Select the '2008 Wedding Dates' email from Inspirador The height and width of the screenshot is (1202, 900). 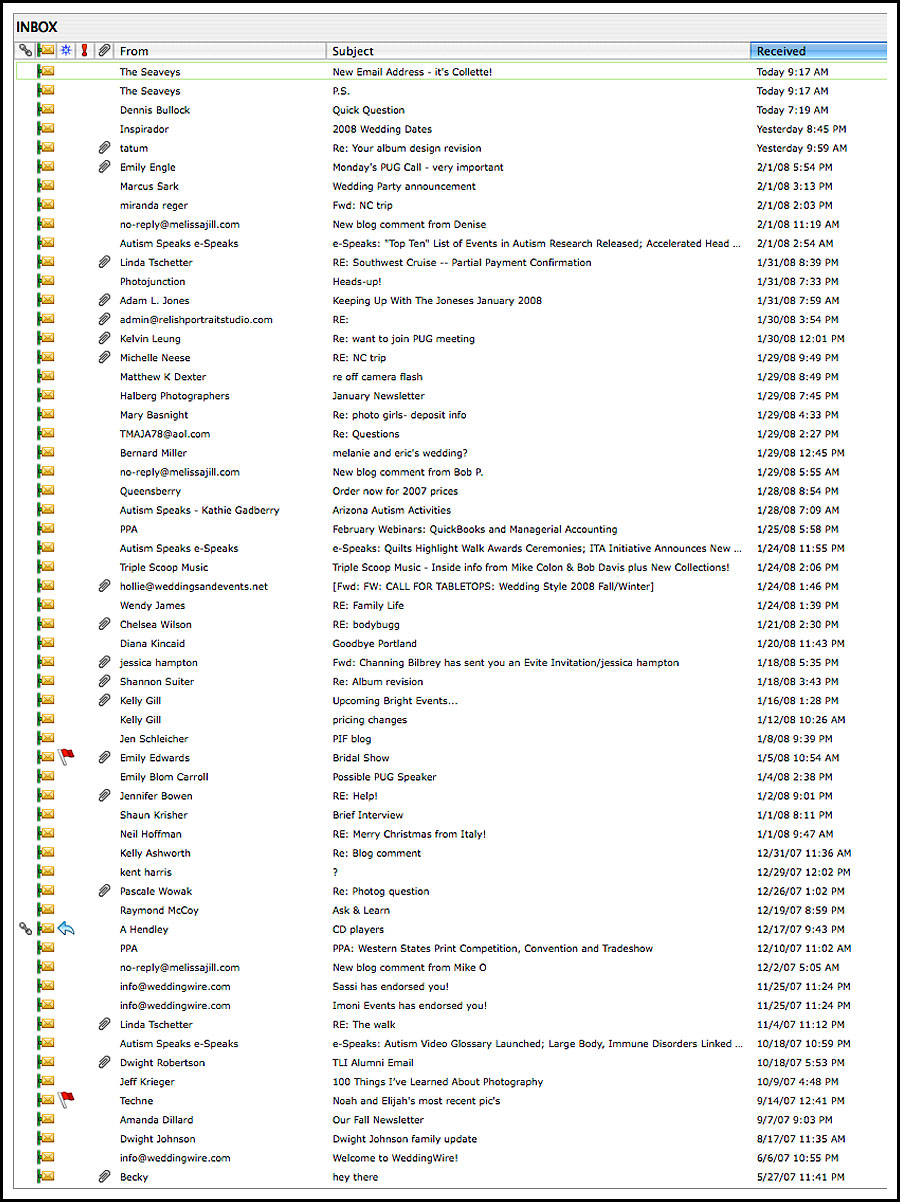click(382, 129)
